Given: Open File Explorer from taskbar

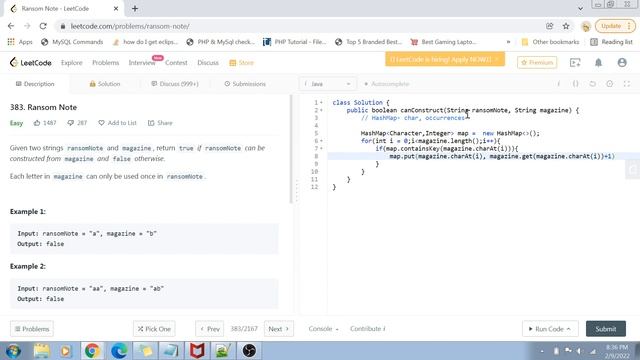Looking at the screenshot, I should [41, 351].
